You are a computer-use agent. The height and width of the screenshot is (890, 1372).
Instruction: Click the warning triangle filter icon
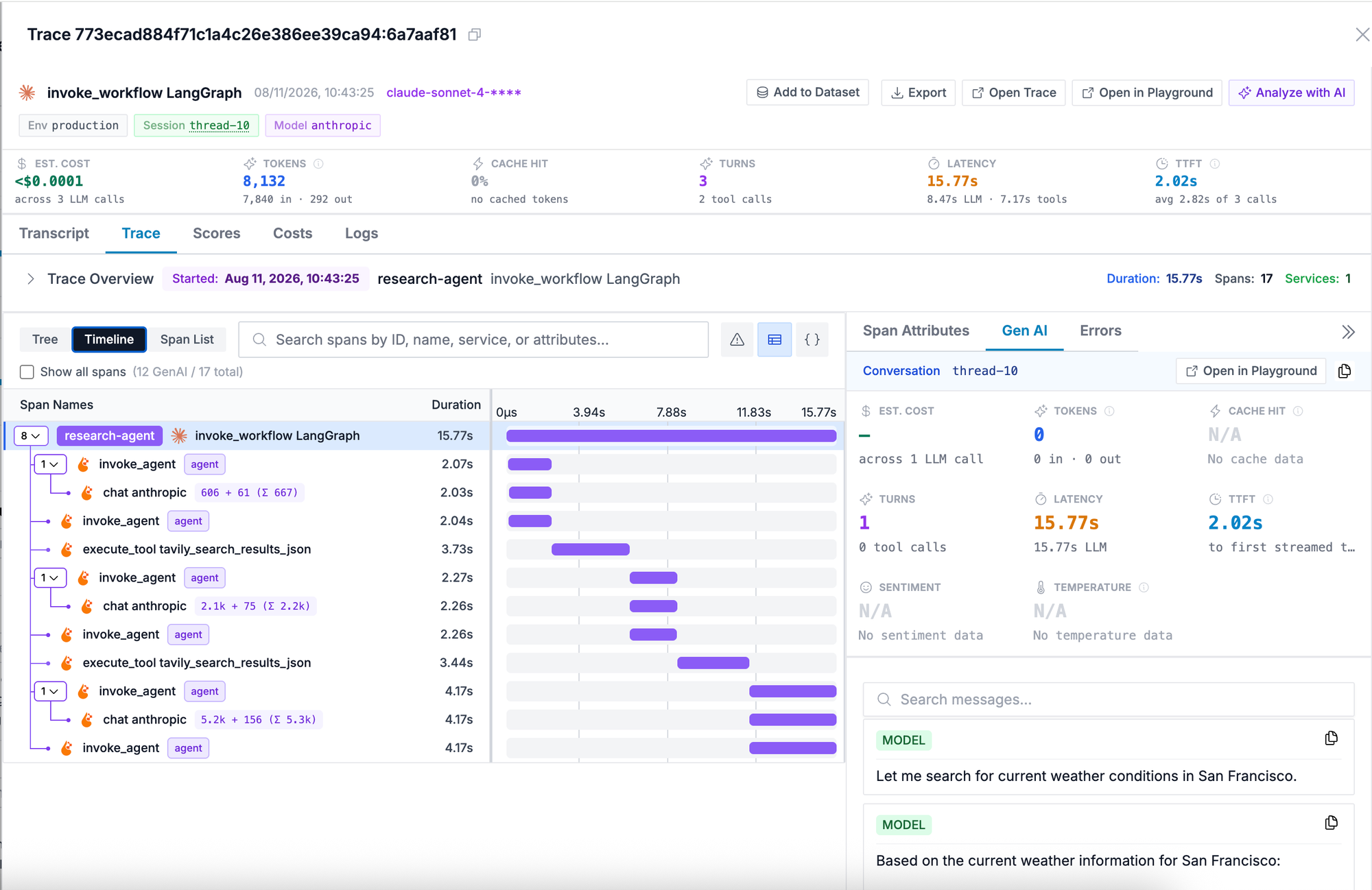737,339
